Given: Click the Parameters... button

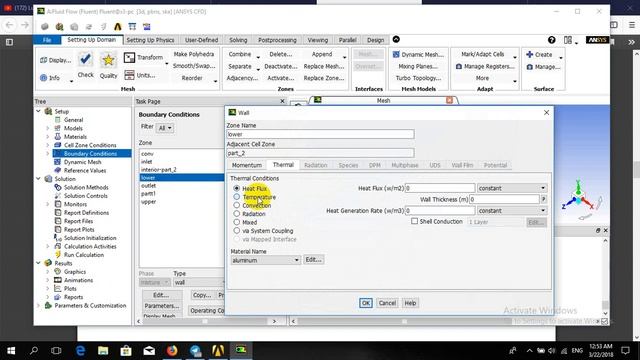Looking at the screenshot, I should pos(162,306).
